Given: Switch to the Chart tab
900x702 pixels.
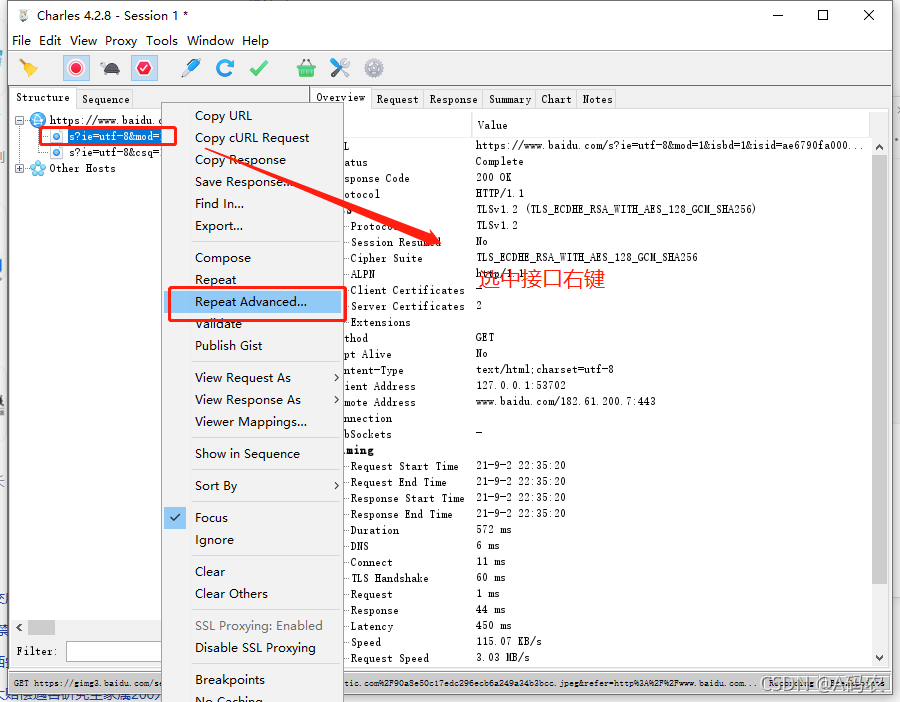Looking at the screenshot, I should click(x=556, y=99).
